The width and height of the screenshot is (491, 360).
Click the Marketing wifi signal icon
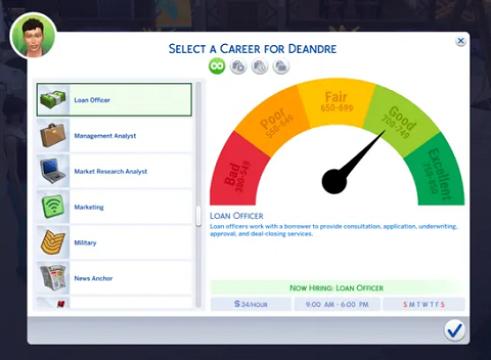53,207
